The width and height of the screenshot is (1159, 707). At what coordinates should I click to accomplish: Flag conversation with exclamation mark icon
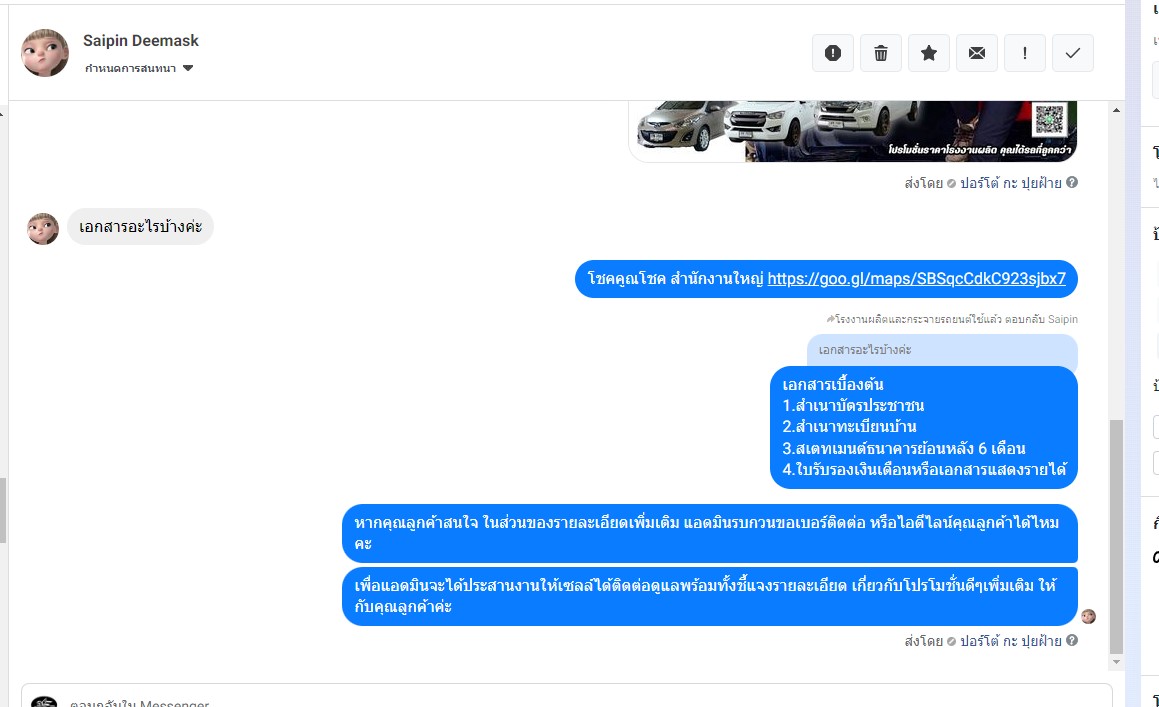[x=1024, y=53]
